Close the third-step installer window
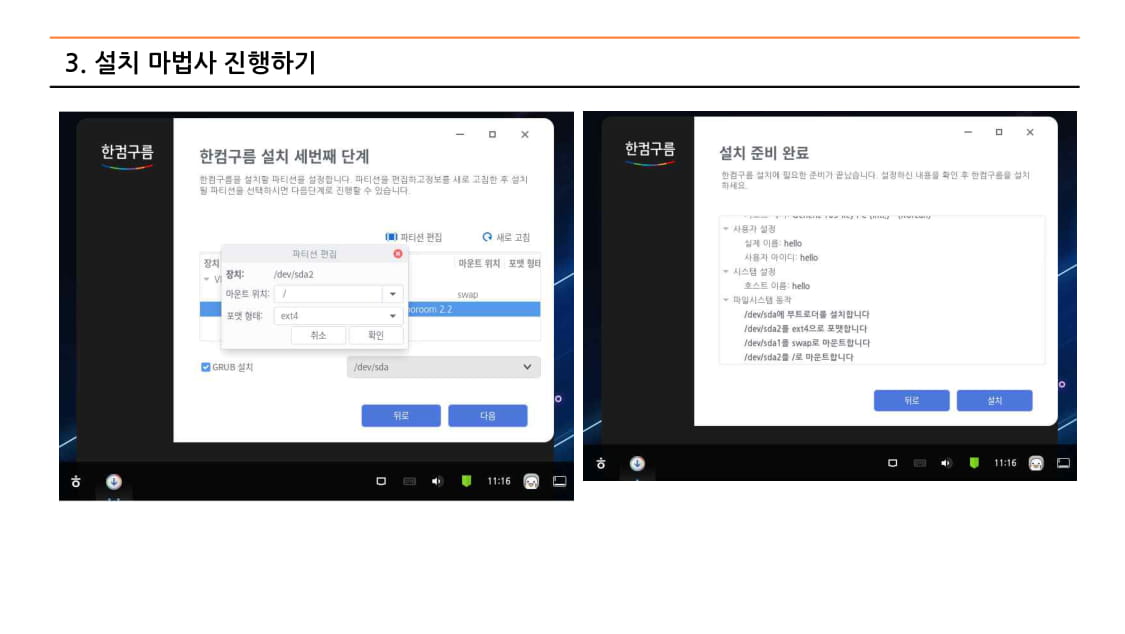Image resolution: width=1125 pixels, height=634 pixels. pyautogui.click(x=524, y=134)
